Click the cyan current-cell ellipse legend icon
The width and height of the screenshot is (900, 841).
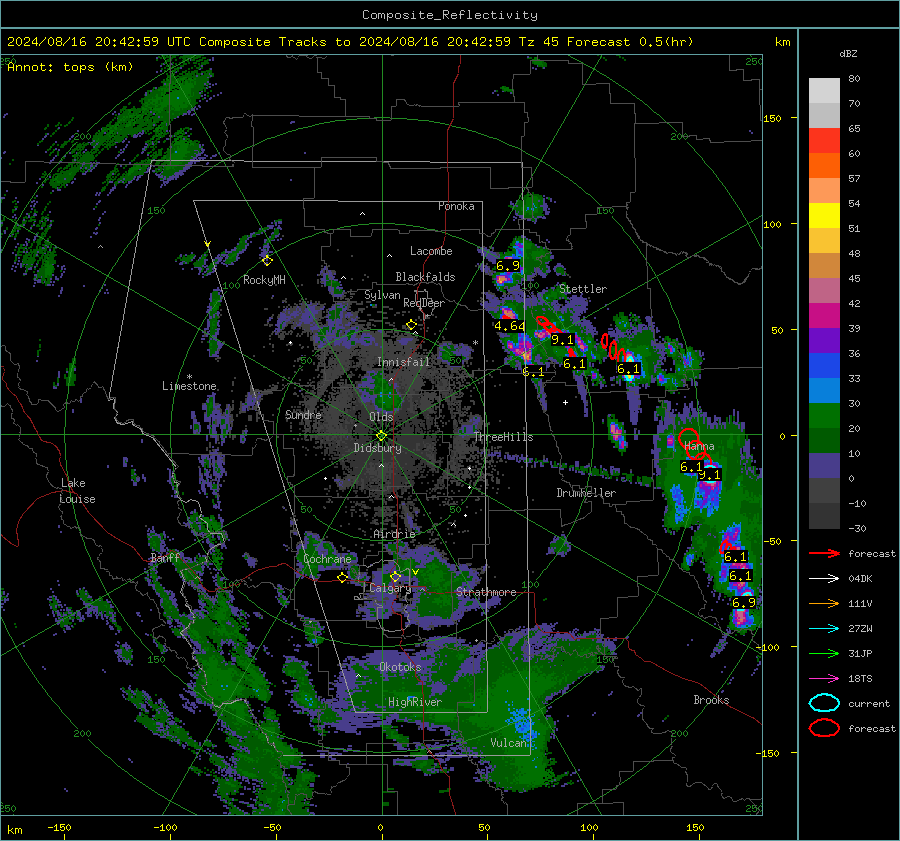[x=824, y=703]
